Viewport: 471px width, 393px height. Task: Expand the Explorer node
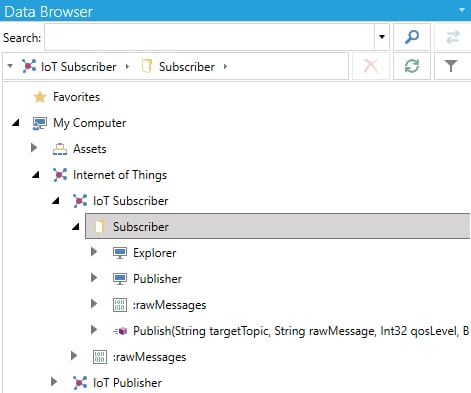click(x=94, y=252)
